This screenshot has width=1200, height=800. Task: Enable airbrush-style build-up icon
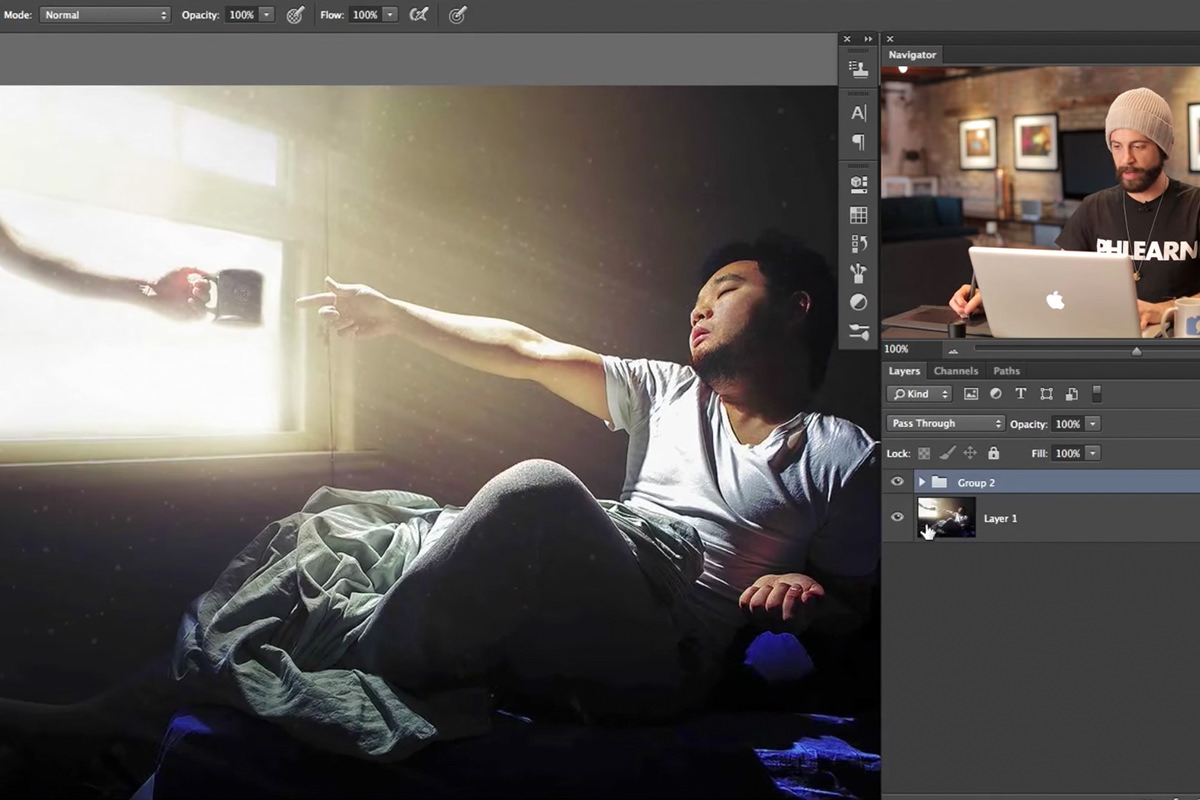point(420,15)
